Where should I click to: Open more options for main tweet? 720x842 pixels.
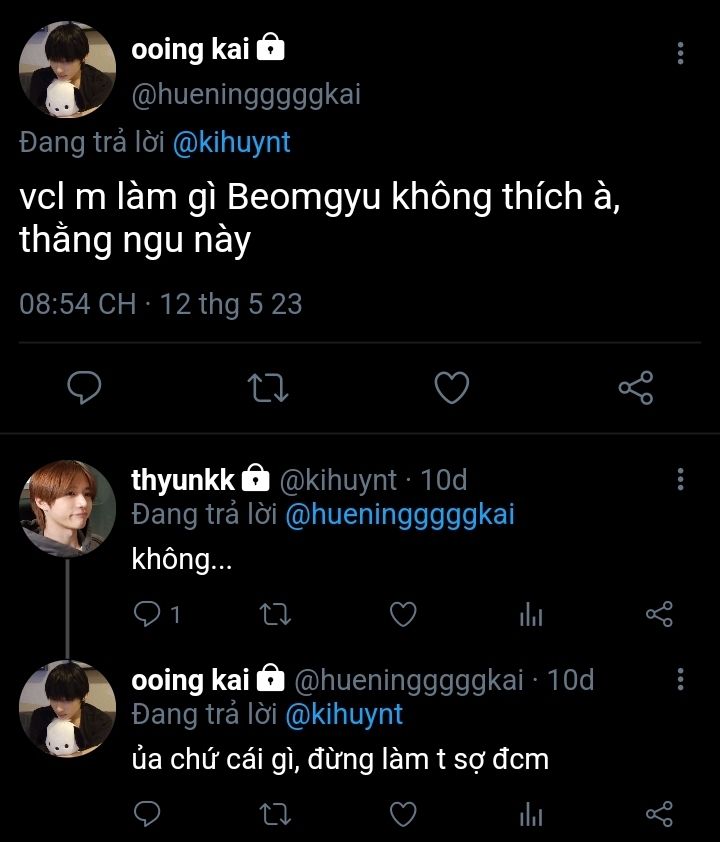click(680, 52)
